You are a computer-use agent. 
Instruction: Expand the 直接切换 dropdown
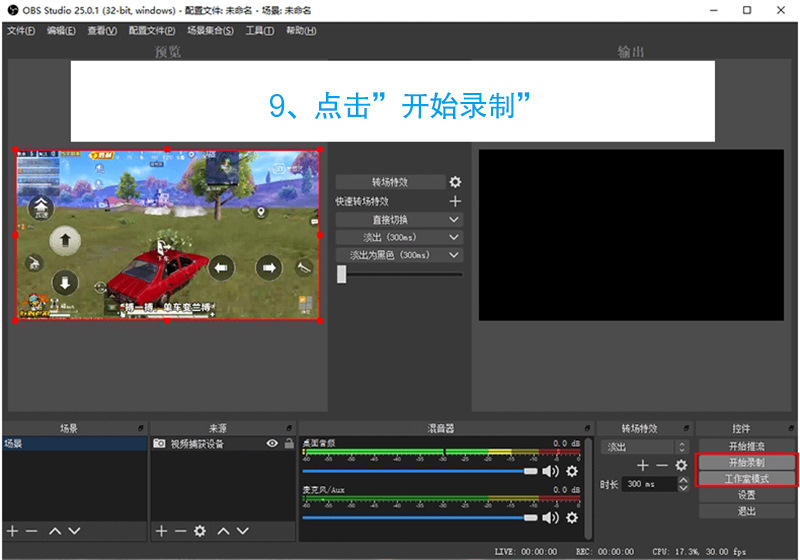click(399, 220)
